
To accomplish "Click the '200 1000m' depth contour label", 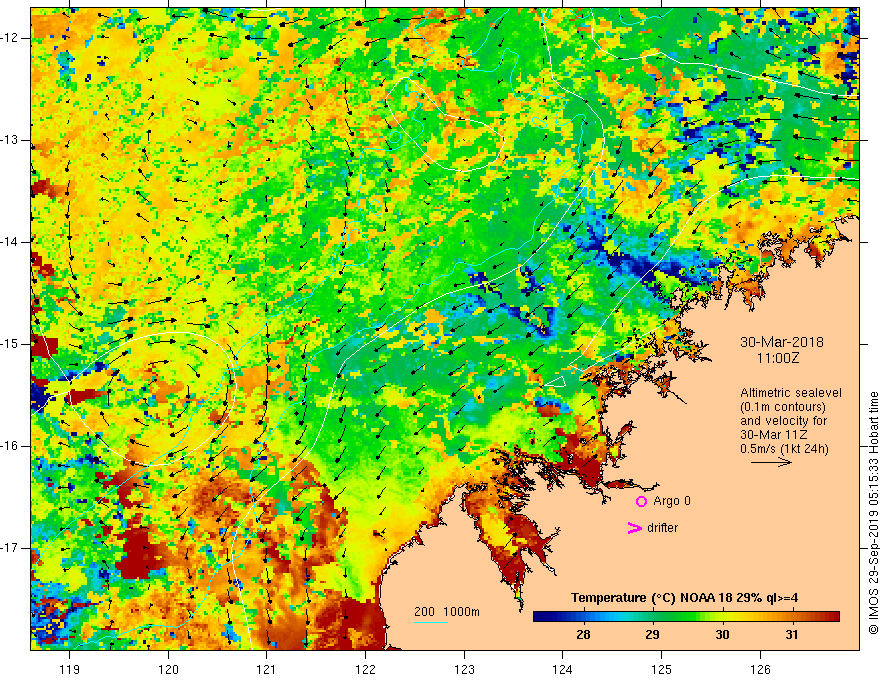I will tap(447, 612).
